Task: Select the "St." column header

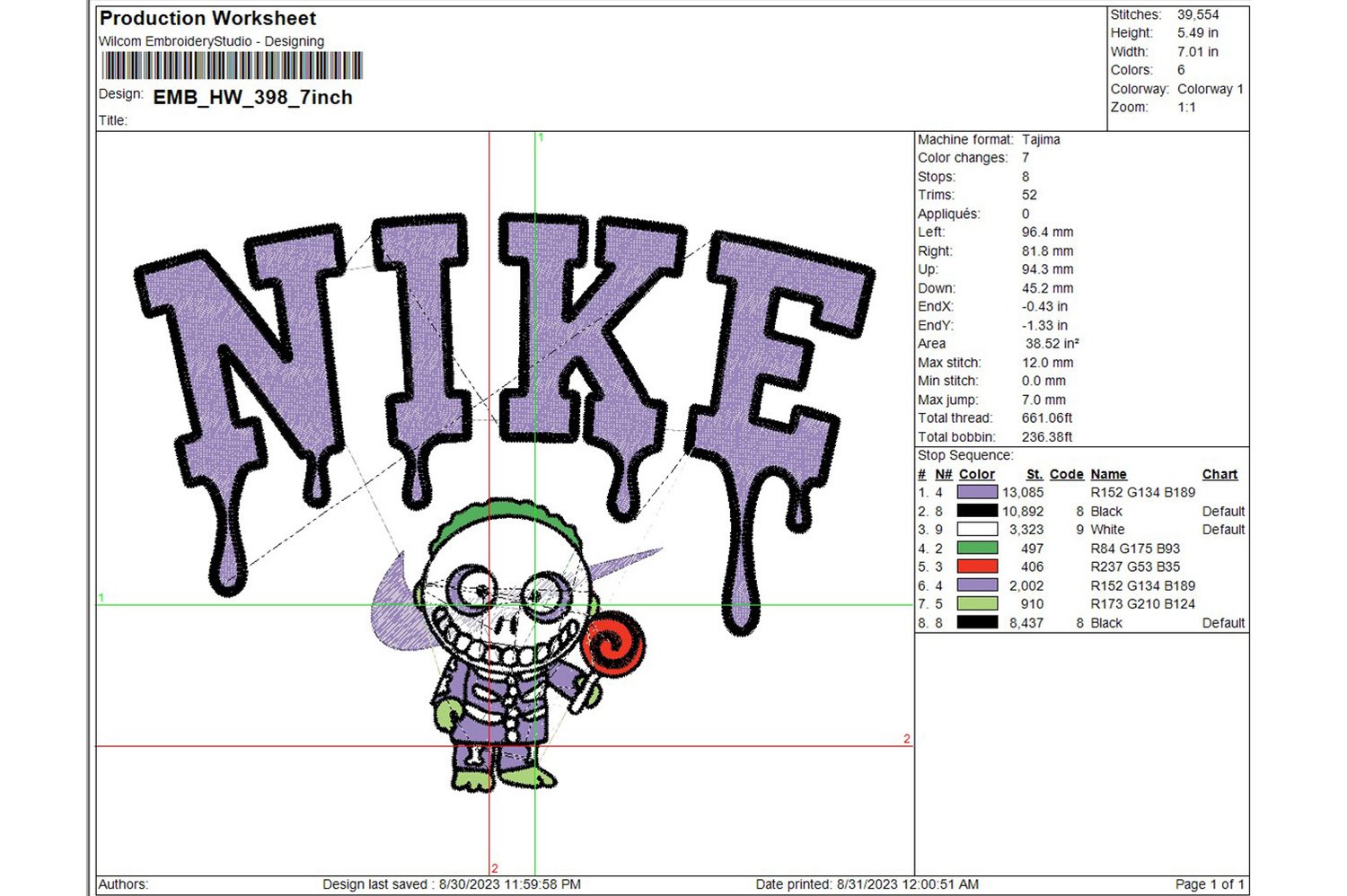Action: [x=1034, y=474]
